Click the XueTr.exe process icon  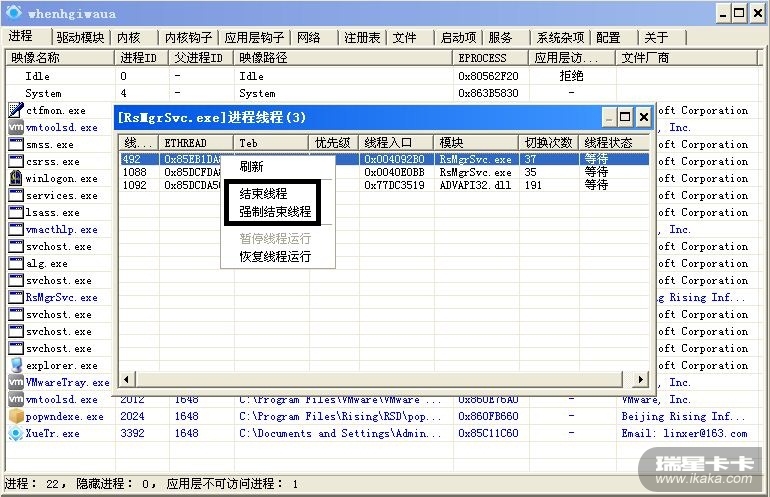[16, 433]
